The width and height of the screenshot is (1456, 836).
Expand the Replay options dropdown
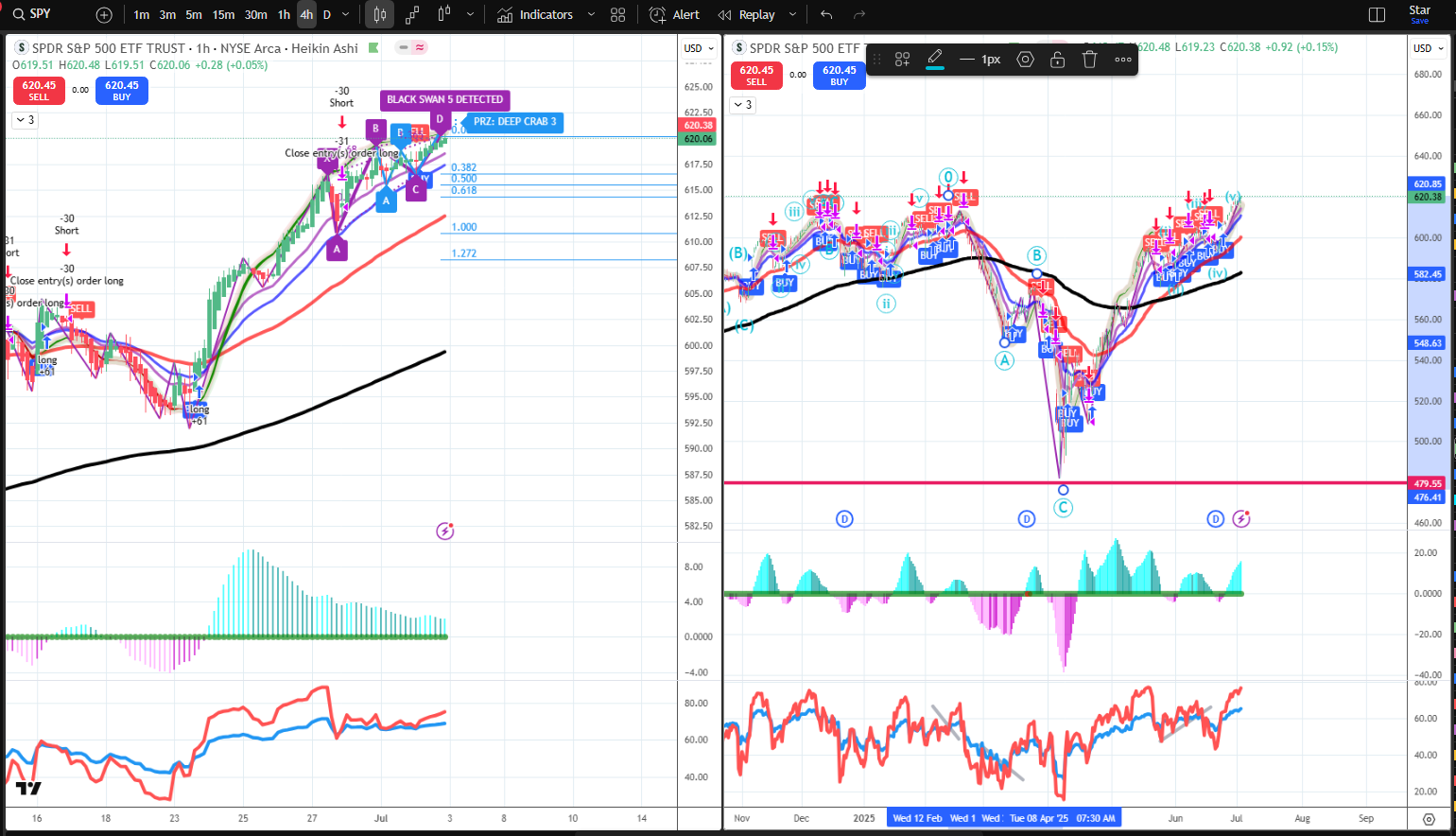pyautogui.click(x=792, y=15)
